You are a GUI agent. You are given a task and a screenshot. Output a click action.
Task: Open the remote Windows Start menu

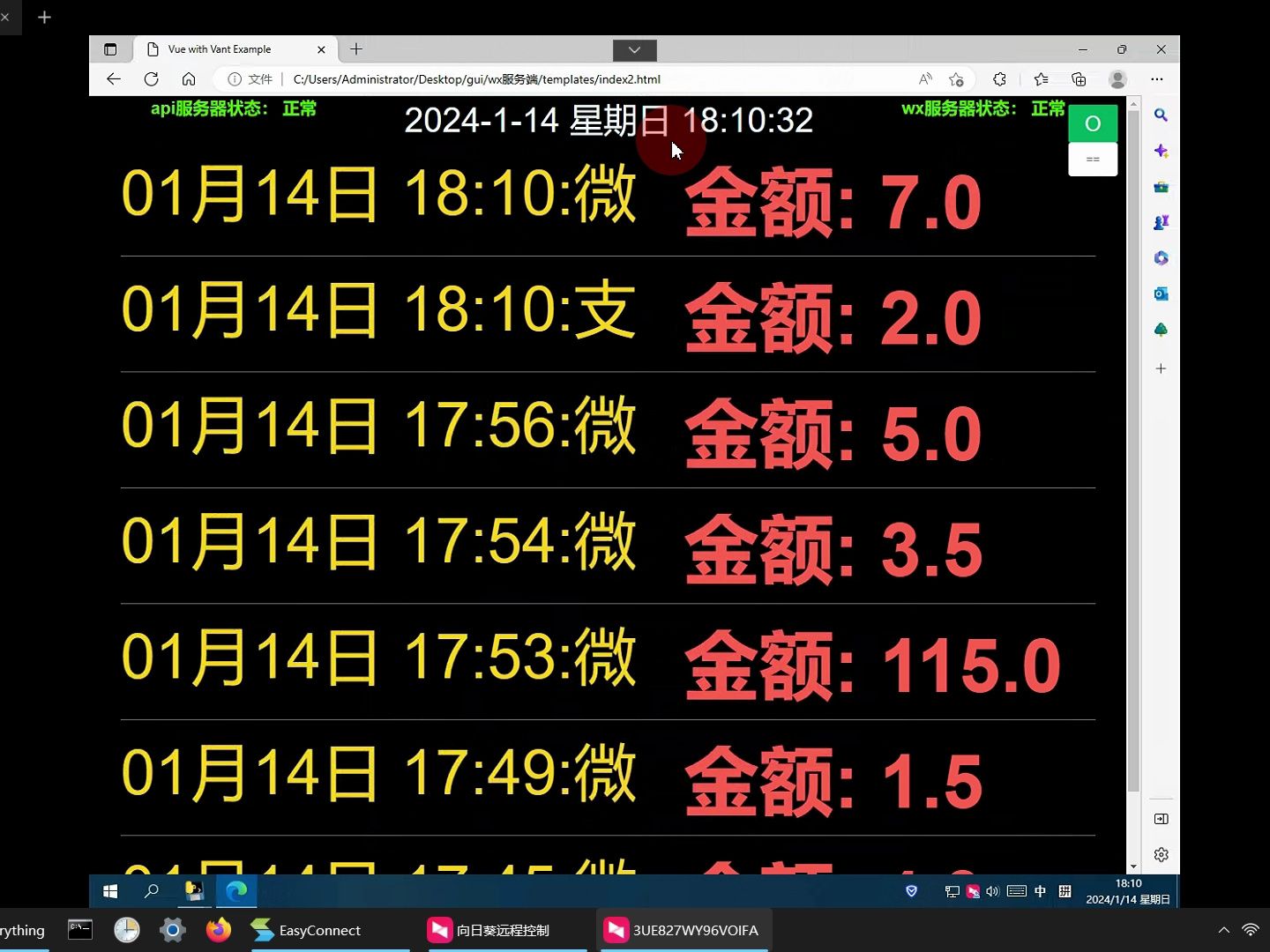110,891
